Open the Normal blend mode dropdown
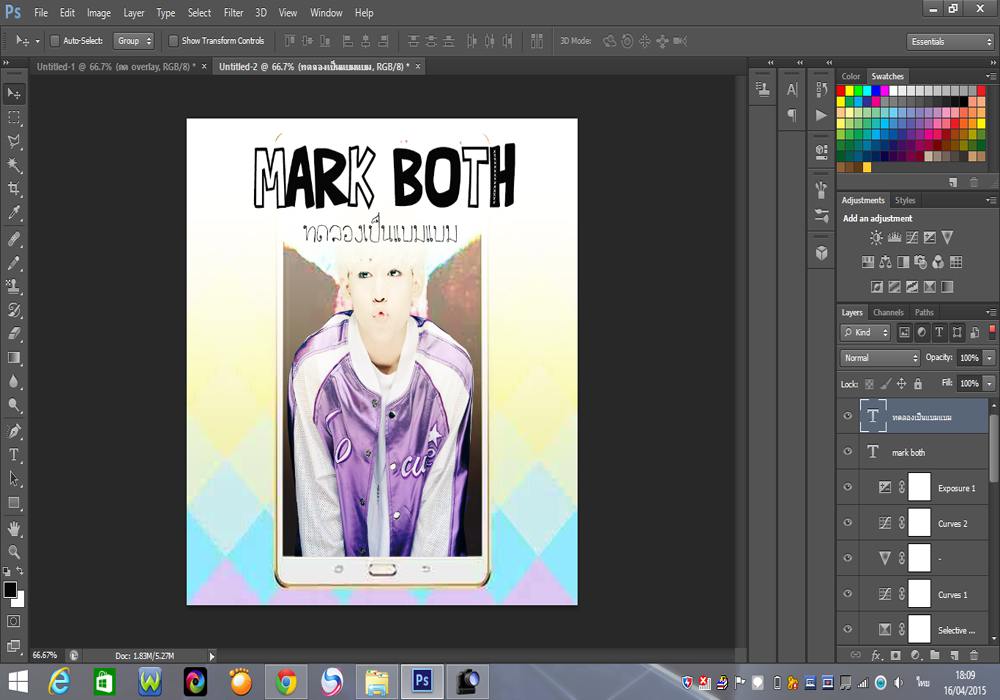The width and height of the screenshot is (1000, 700). click(x=880, y=358)
